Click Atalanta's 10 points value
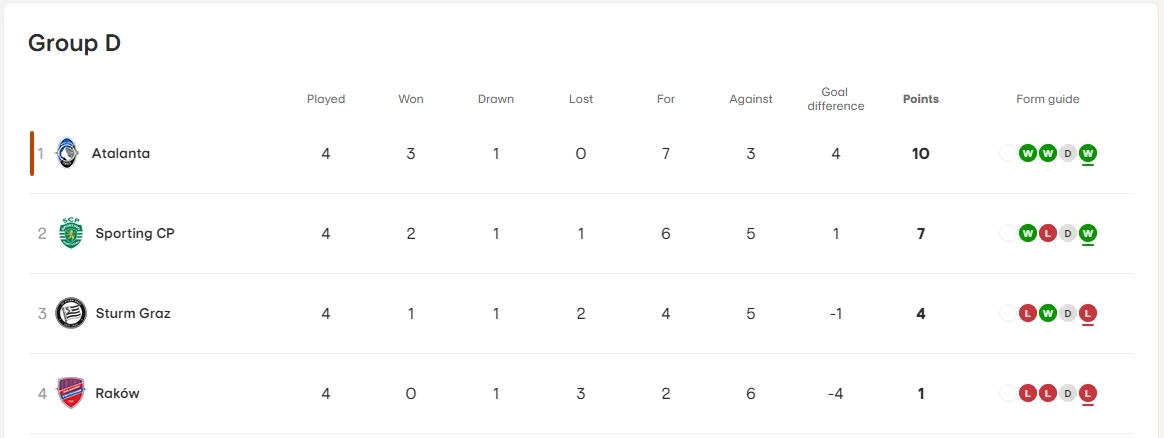This screenshot has width=1164, height=438. [920, 153]
